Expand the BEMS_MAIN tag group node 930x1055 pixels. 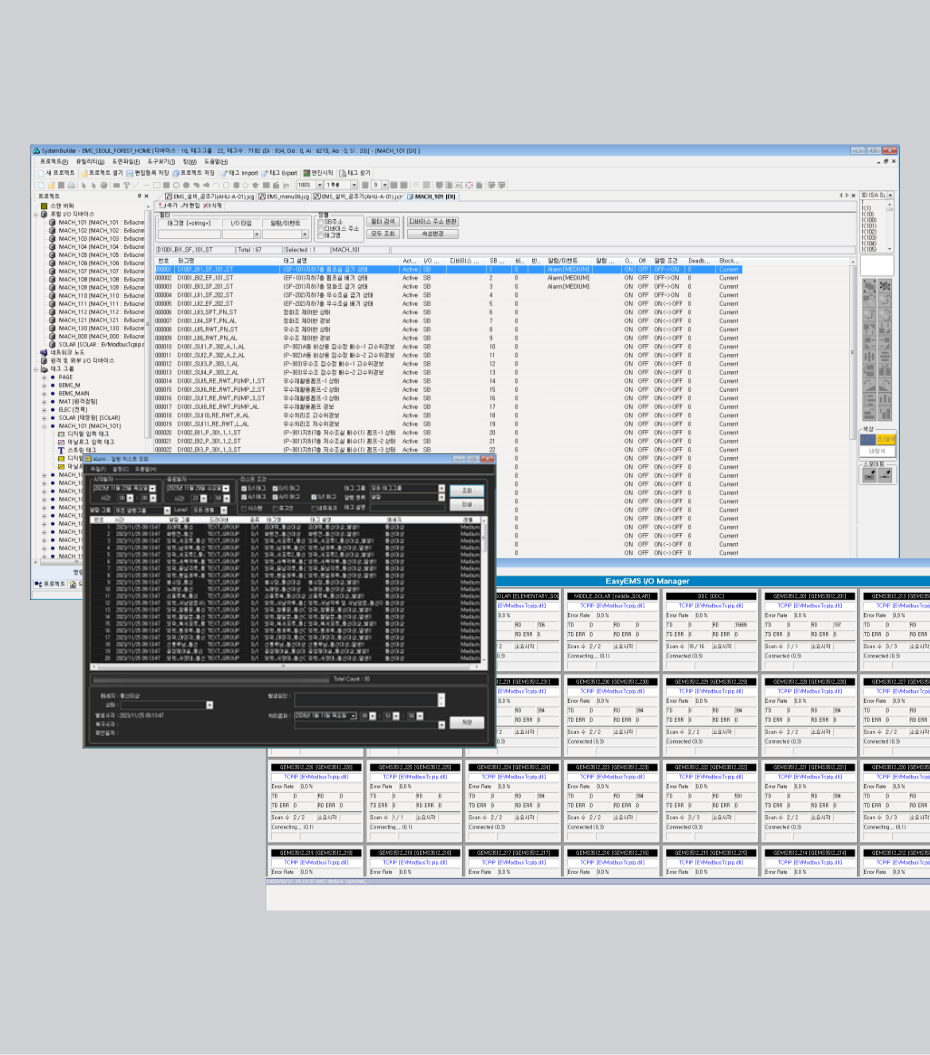(x=44, y=394)
